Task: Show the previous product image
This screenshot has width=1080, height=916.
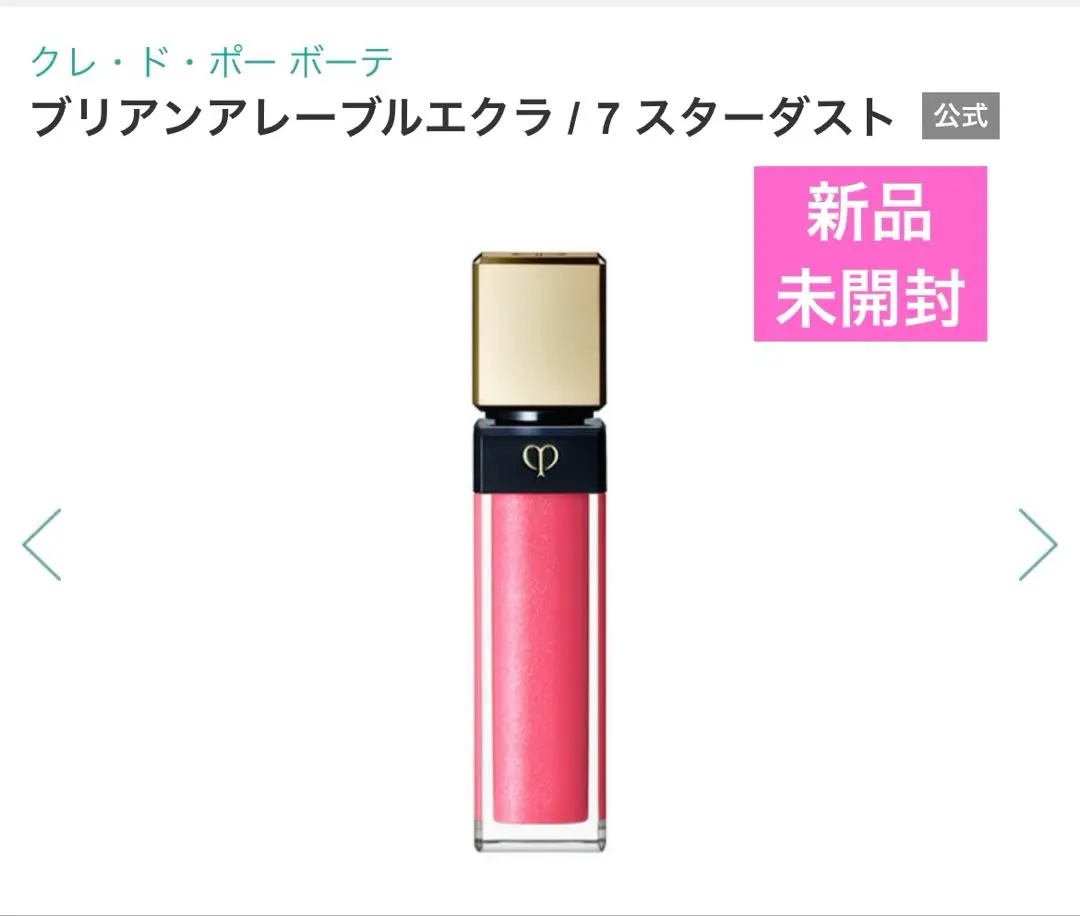Action: (x=42, y=545)
